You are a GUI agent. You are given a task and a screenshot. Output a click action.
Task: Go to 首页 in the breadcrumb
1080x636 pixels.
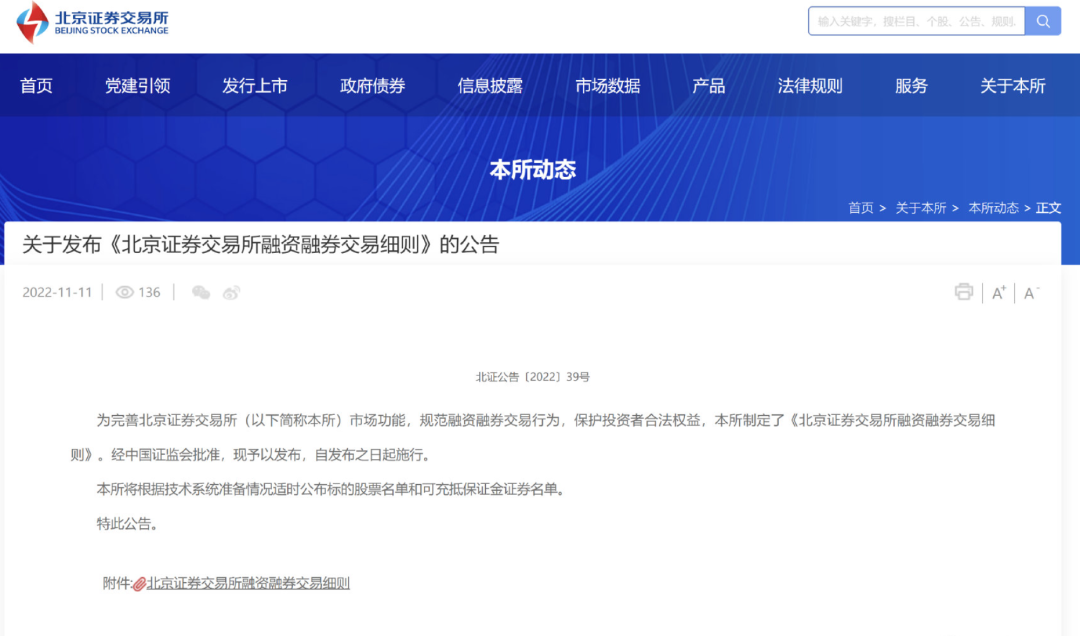860,208
